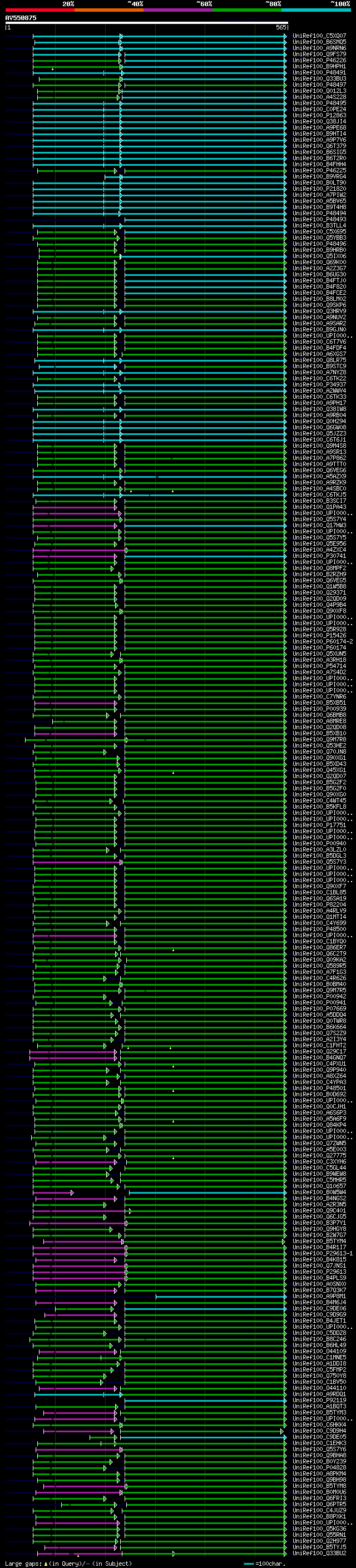Image resolution: width=356 pixels, height=1568 pixels.
Task: Select the UniRef100_C6T7V6 label
Action: click(319, 342)
